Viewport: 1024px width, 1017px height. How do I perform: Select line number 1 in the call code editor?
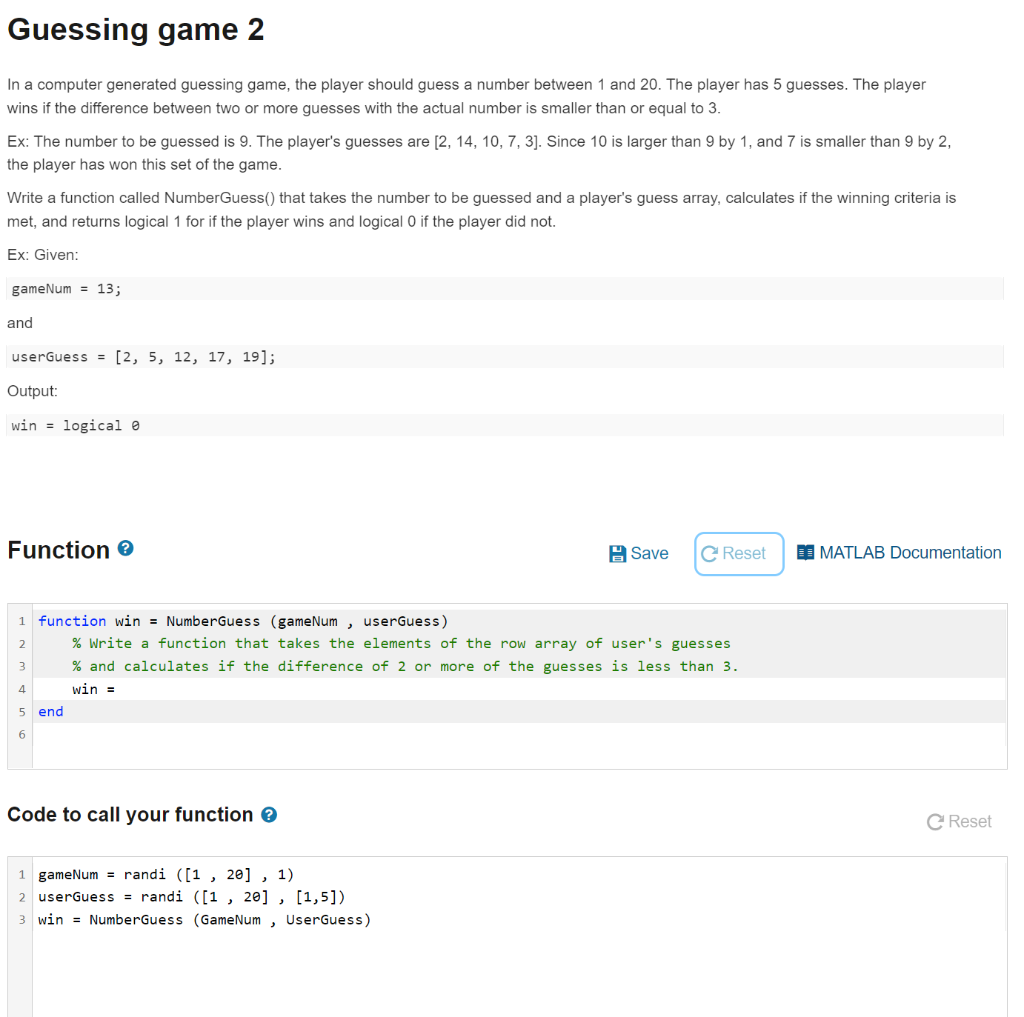[21, 874]
